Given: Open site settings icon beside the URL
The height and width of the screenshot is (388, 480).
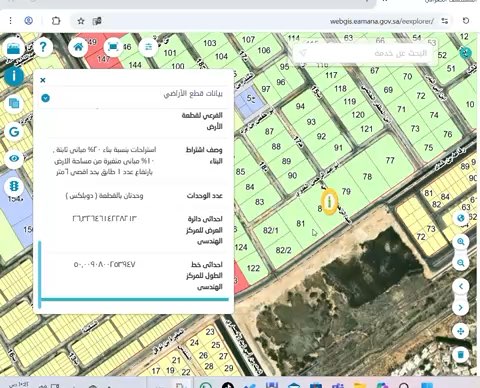Looking at the screenshot, I should click(x=445, y=21).
